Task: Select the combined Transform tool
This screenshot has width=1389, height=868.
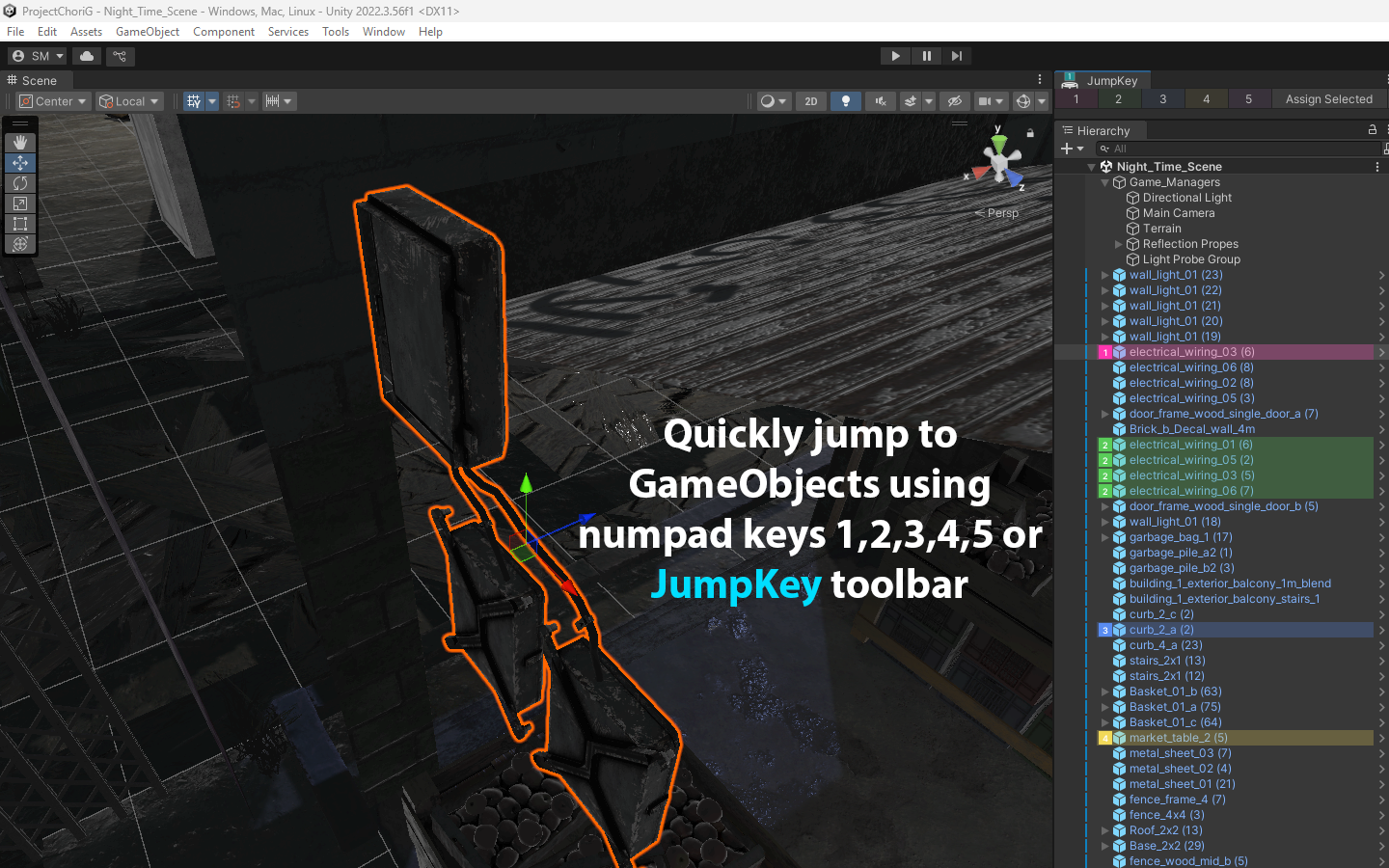Action: [x=20, y=244]
